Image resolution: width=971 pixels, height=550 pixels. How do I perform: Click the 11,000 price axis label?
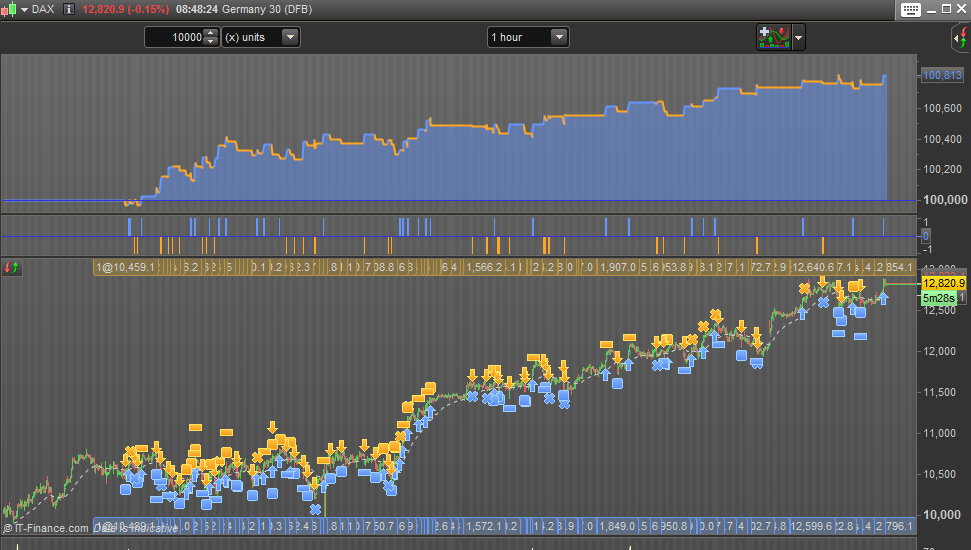(x=941, y=433)
